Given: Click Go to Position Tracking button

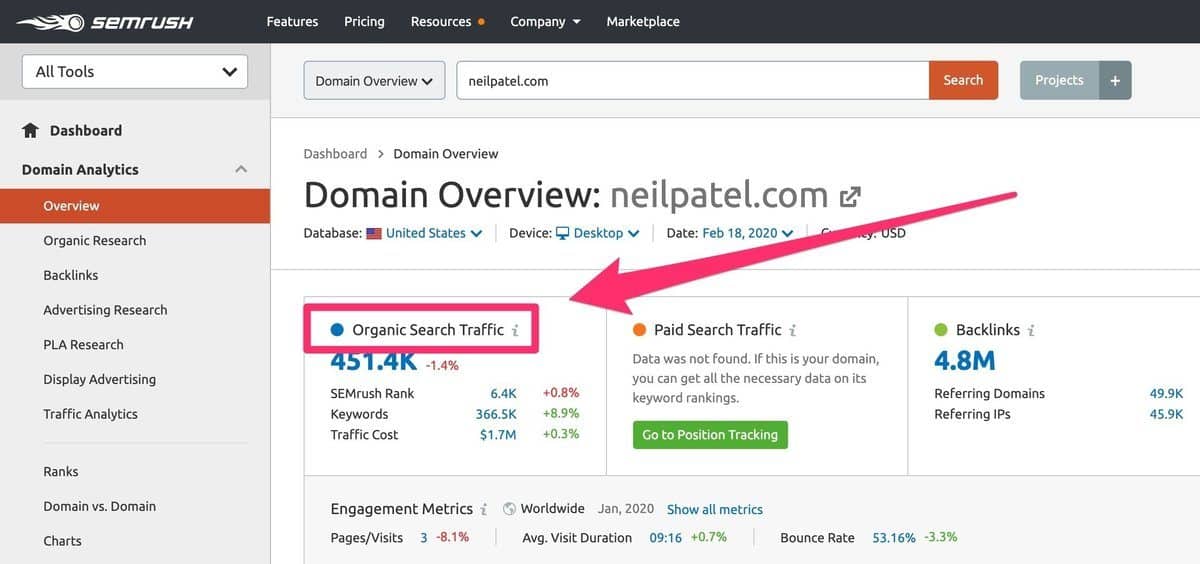Looking at the screenshot, I should 710,435.
